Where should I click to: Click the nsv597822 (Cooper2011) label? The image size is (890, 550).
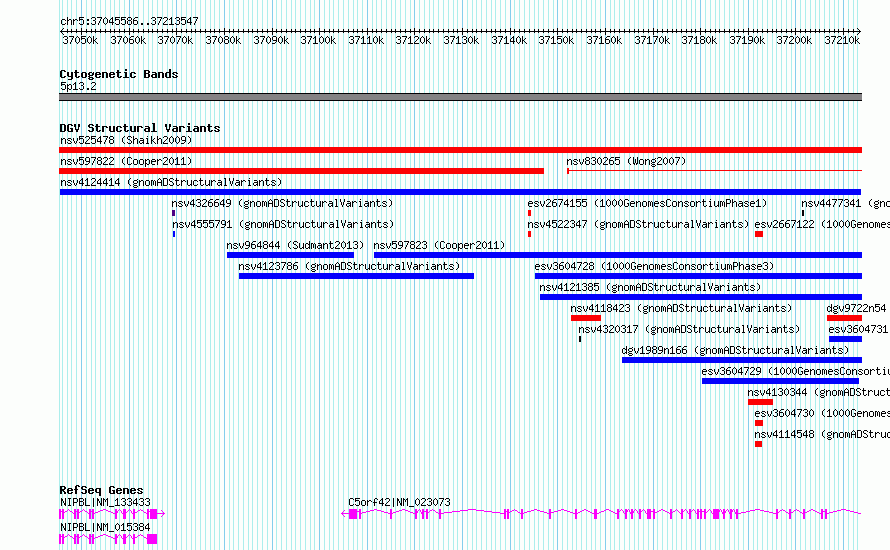pyautogui.click(x=126, y=161)
